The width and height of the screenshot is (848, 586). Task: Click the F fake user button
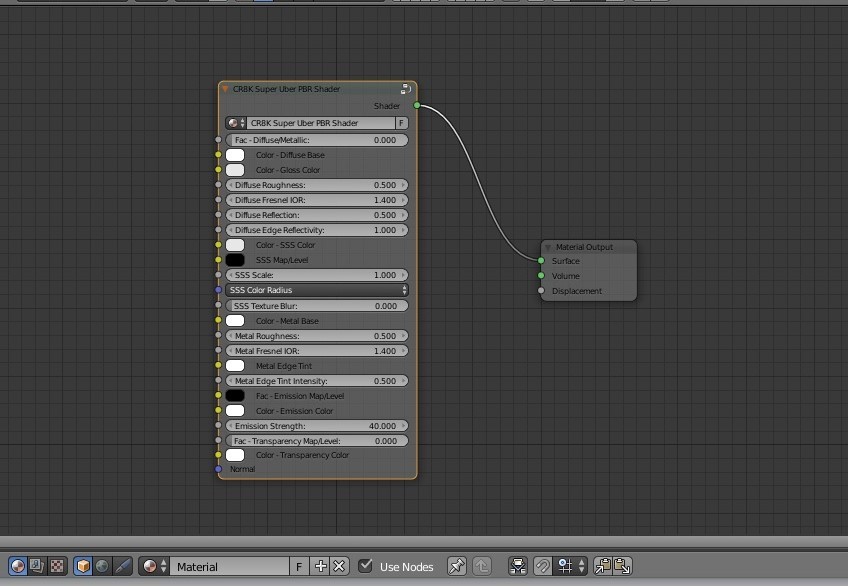click(x=298, y=566)
